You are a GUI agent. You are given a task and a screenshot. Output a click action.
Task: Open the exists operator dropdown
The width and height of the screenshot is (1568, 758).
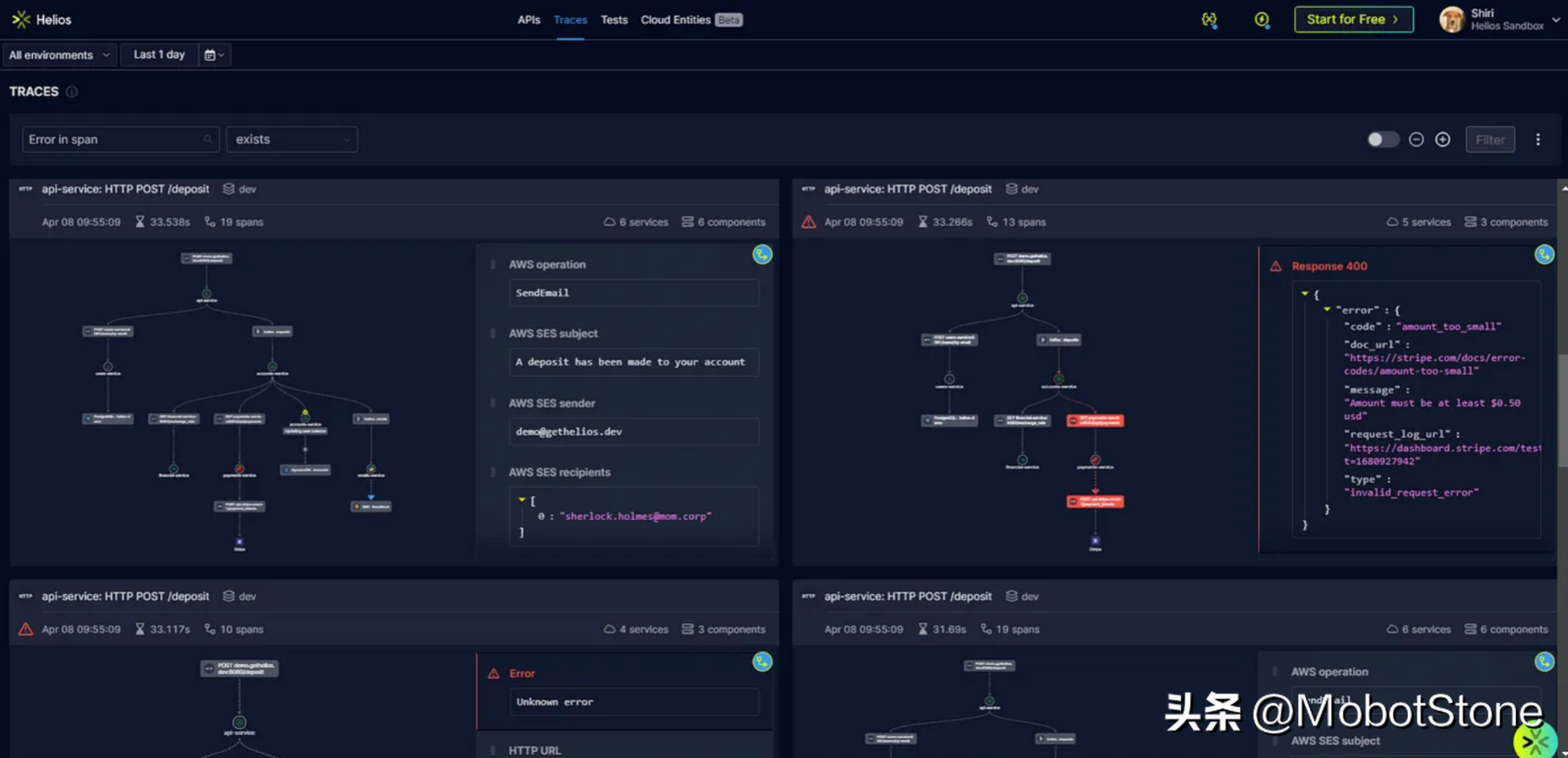coord(292,139)
